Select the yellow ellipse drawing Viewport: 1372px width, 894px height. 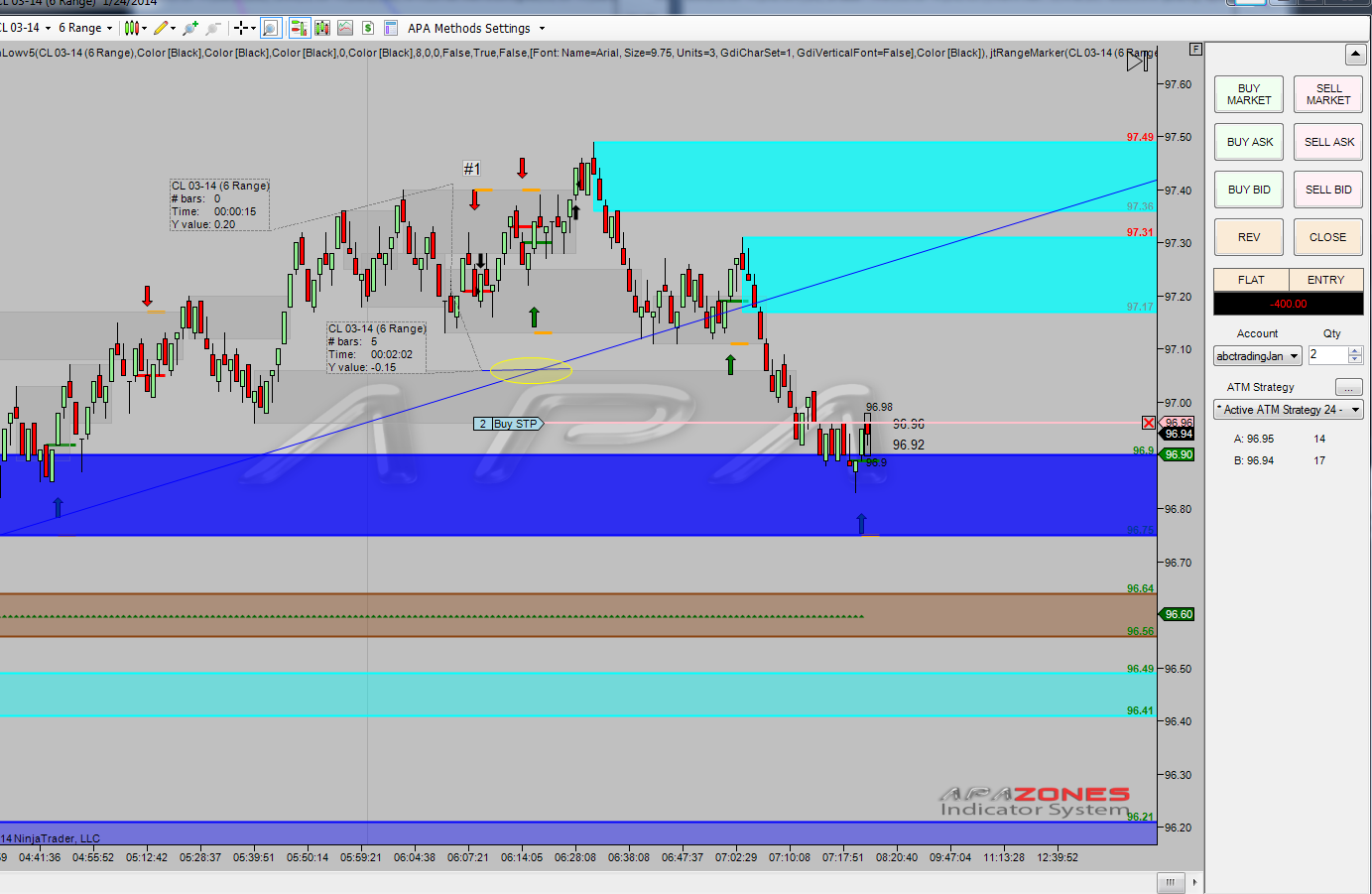point(531,371)
